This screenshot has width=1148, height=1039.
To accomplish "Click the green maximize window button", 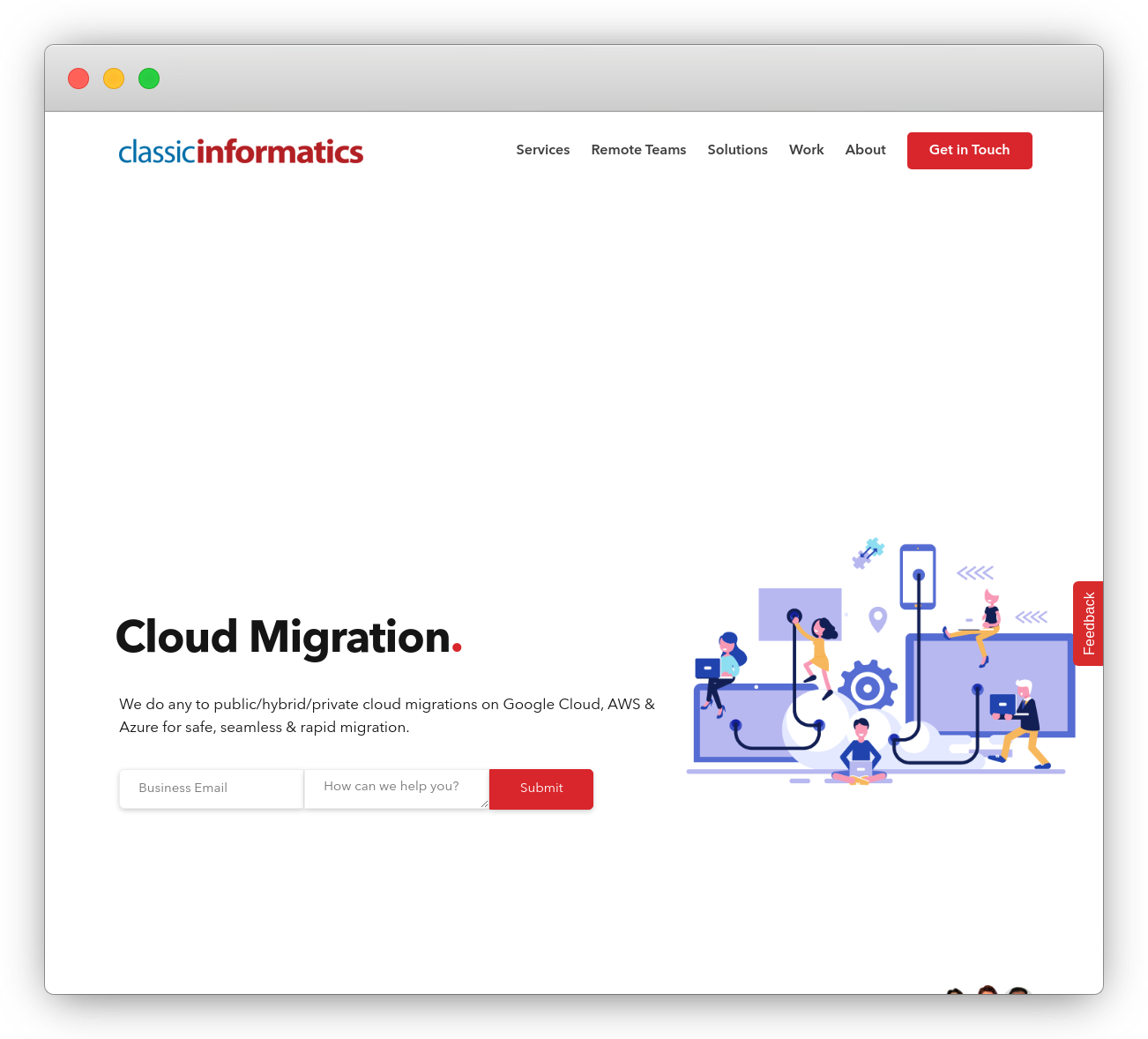I will [x=149, y=78].
